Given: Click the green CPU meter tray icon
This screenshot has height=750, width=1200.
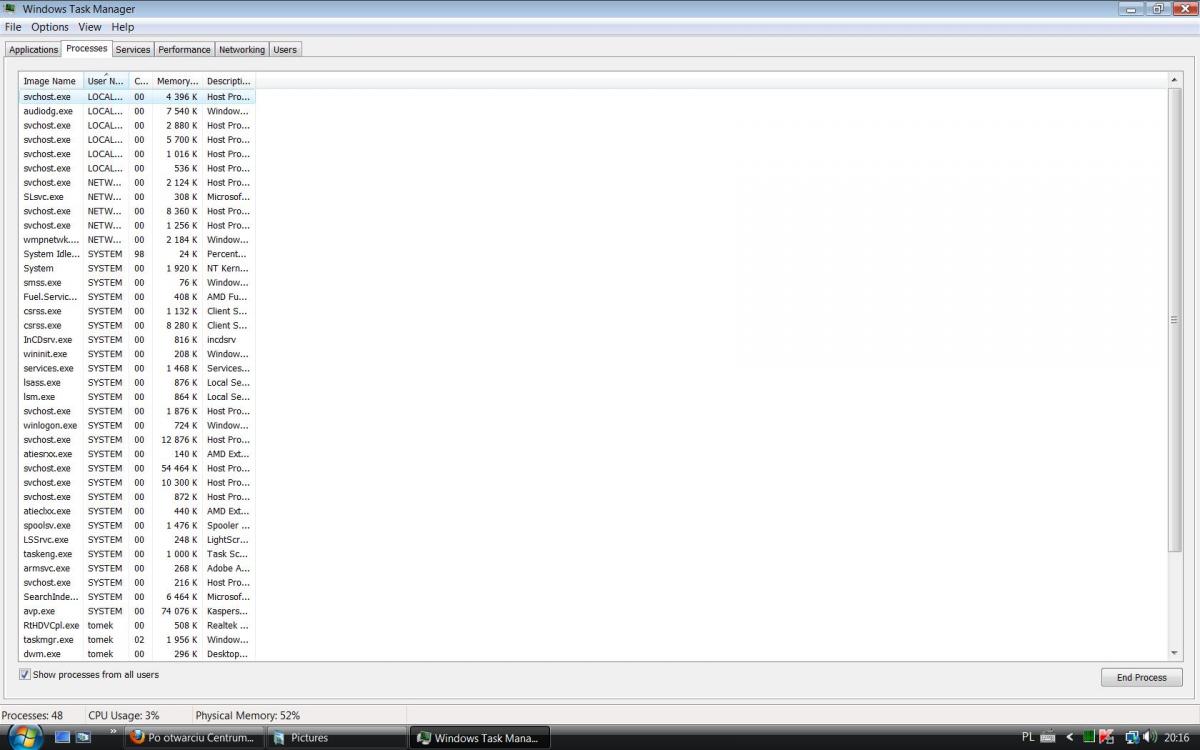Looking at the screenshot, I should (x=1089, y=737).
